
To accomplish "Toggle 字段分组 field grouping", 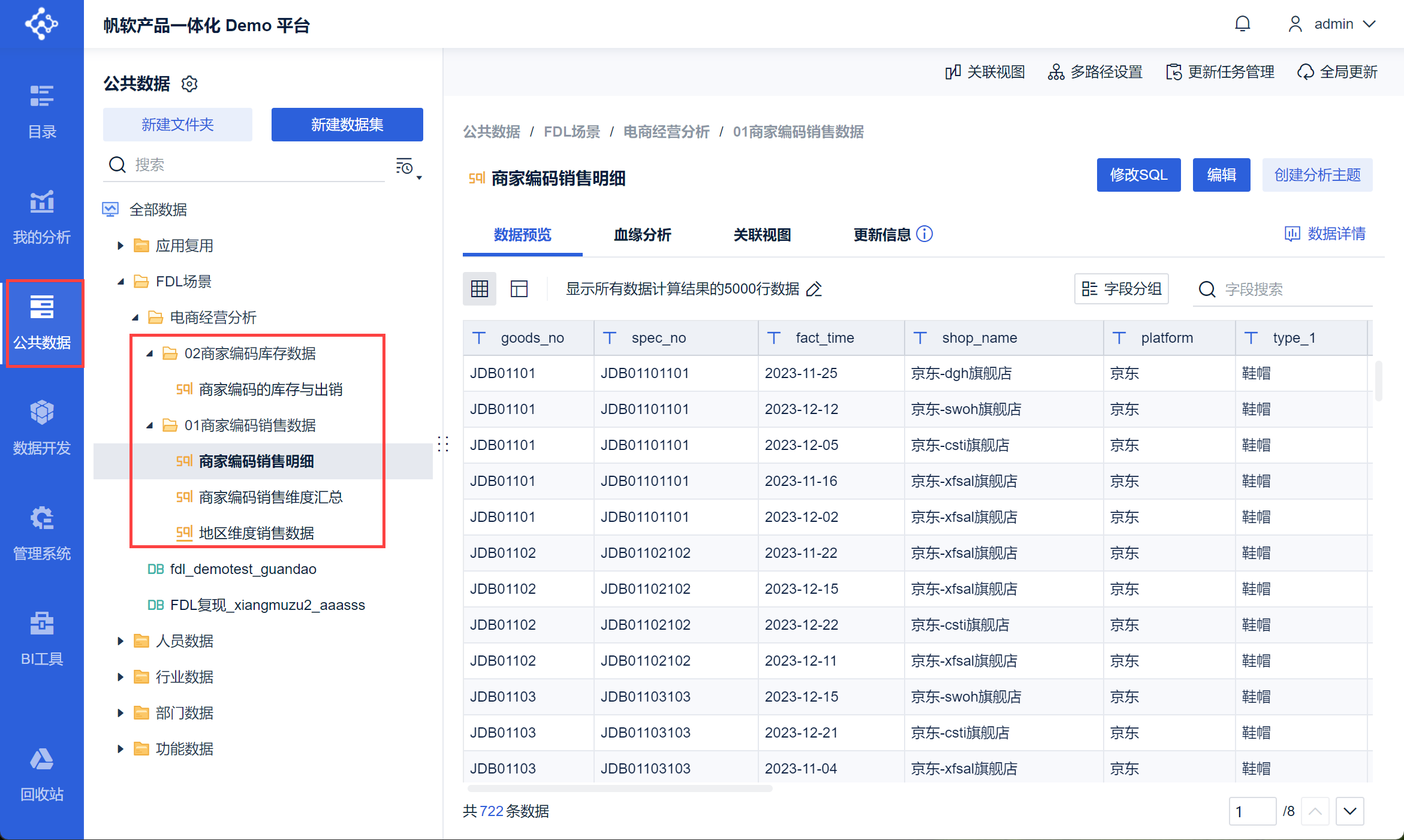I will coord(1122,289).
